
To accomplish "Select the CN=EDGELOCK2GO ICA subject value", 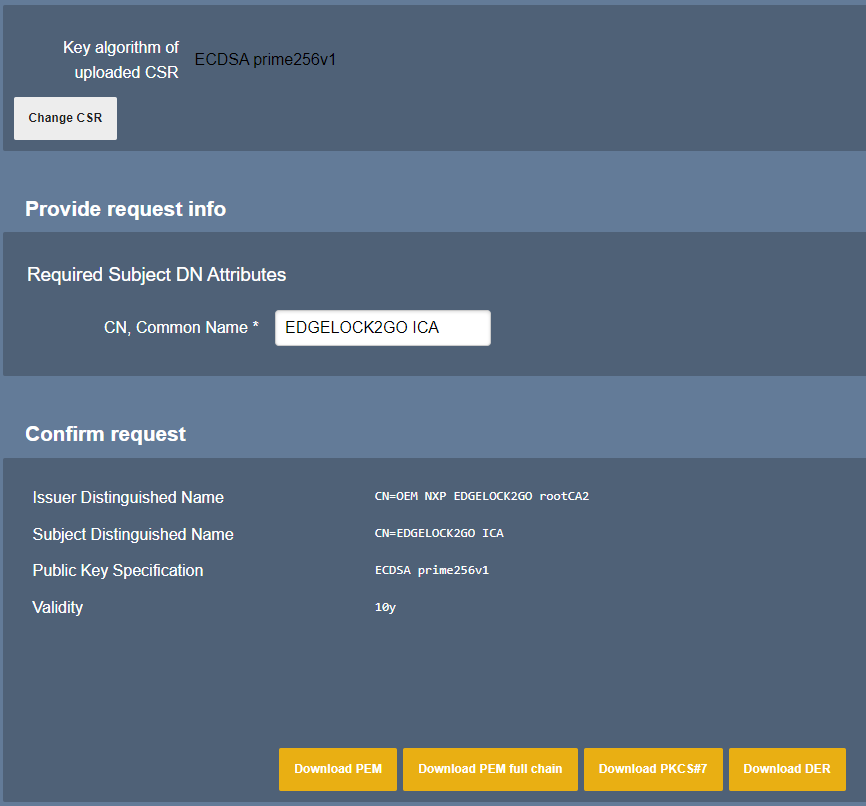I will [x=439, y=534].
